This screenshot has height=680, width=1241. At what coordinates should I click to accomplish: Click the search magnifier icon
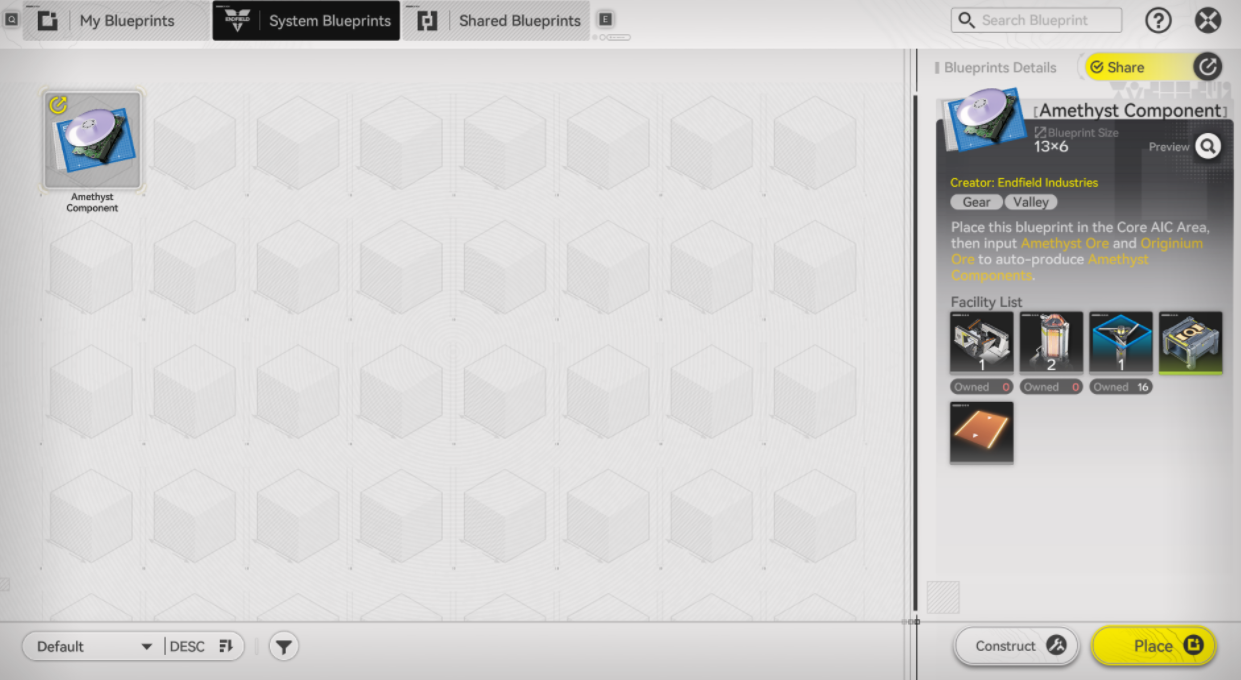[966, 20]
